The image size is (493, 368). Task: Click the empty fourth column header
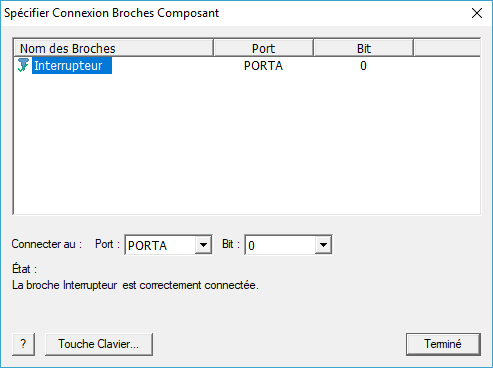pyautogui.click(x=447, y=48)
